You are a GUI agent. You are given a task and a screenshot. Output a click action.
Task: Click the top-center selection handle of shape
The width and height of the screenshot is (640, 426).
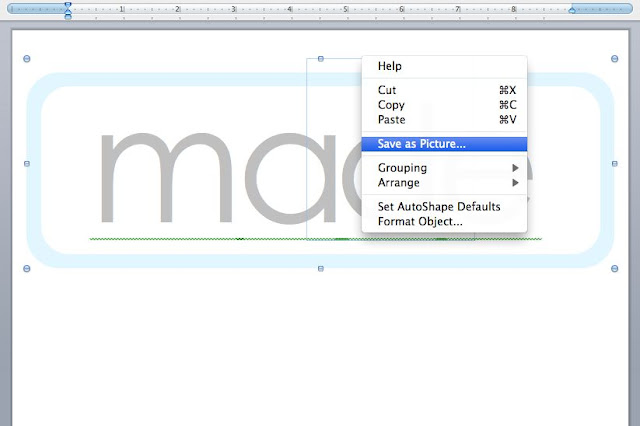tap(321, 59)
